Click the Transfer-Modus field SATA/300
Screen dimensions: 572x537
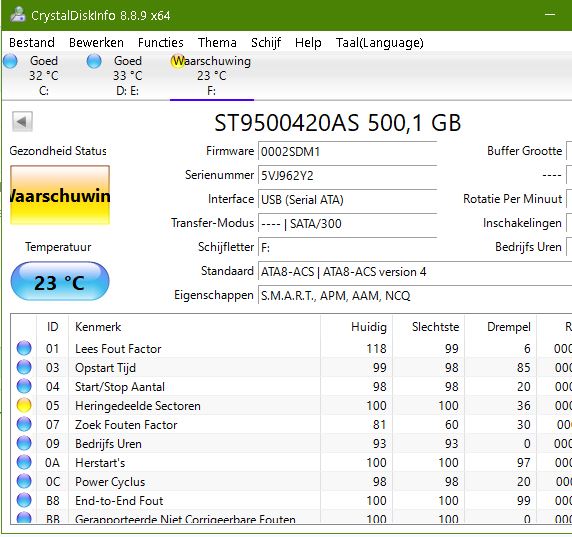point(347,223)
